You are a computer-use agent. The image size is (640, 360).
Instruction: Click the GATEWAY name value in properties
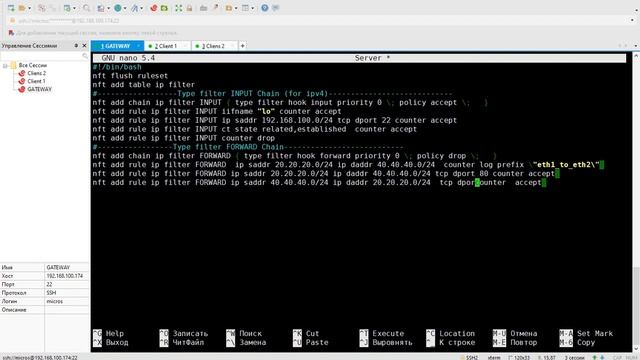pyautogui.click(x=58, y=267)
